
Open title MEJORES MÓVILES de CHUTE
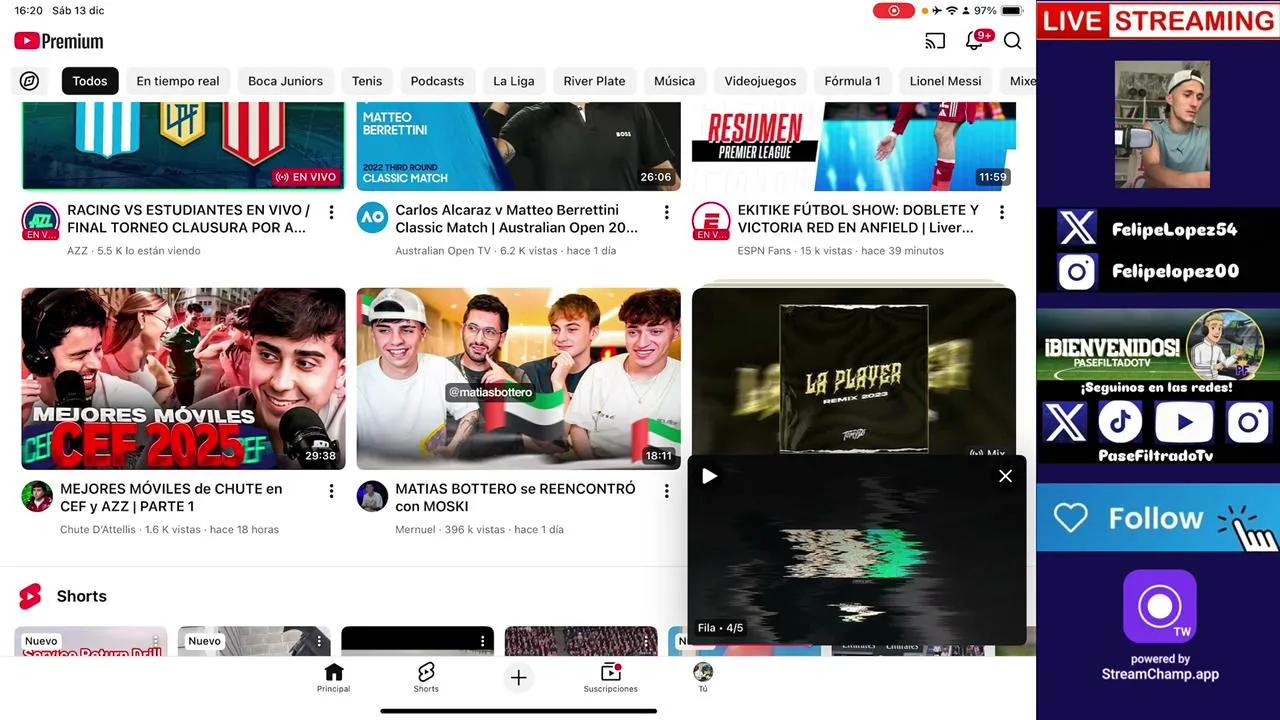171,497
